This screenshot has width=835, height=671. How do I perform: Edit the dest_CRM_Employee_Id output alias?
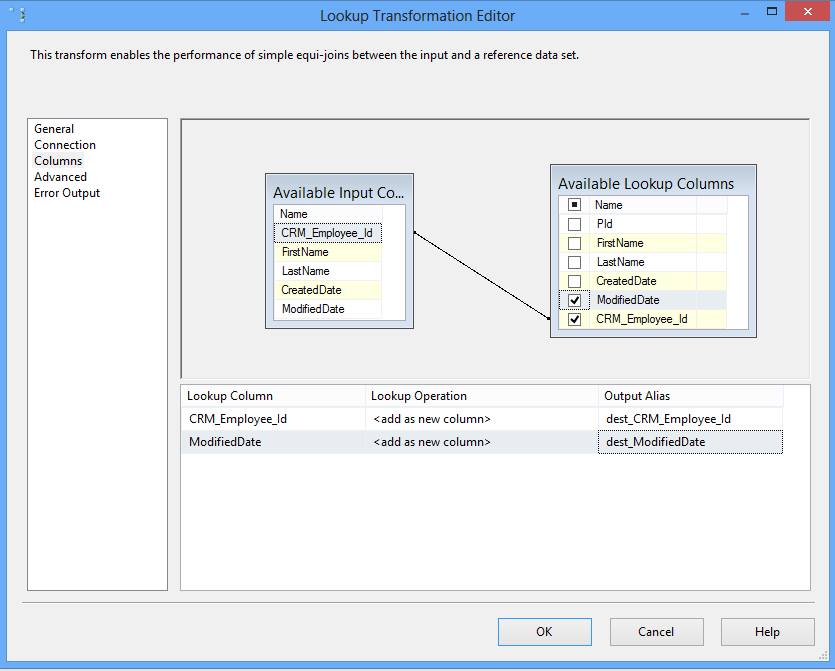[690, 419]
